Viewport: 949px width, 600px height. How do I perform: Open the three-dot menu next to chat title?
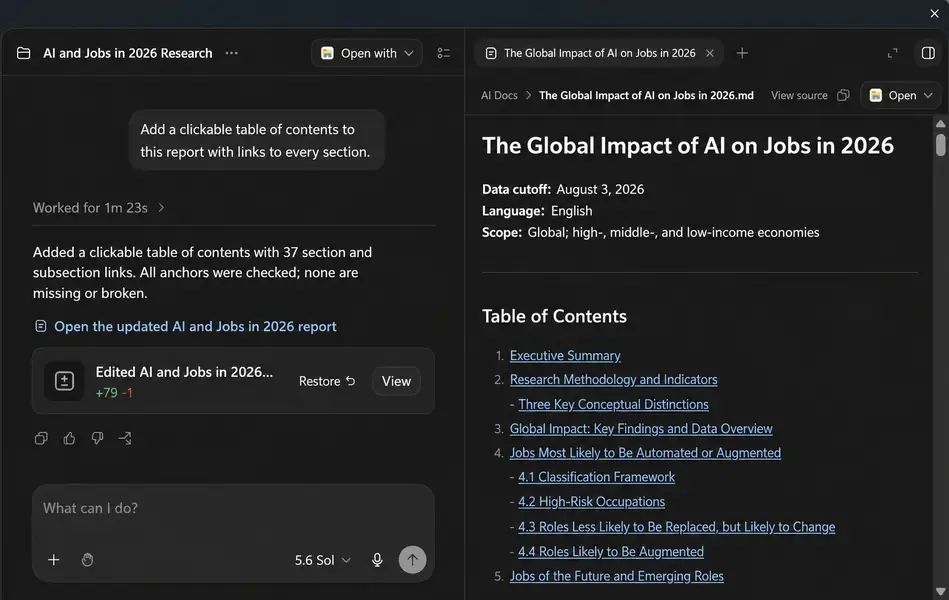(231, 53)
